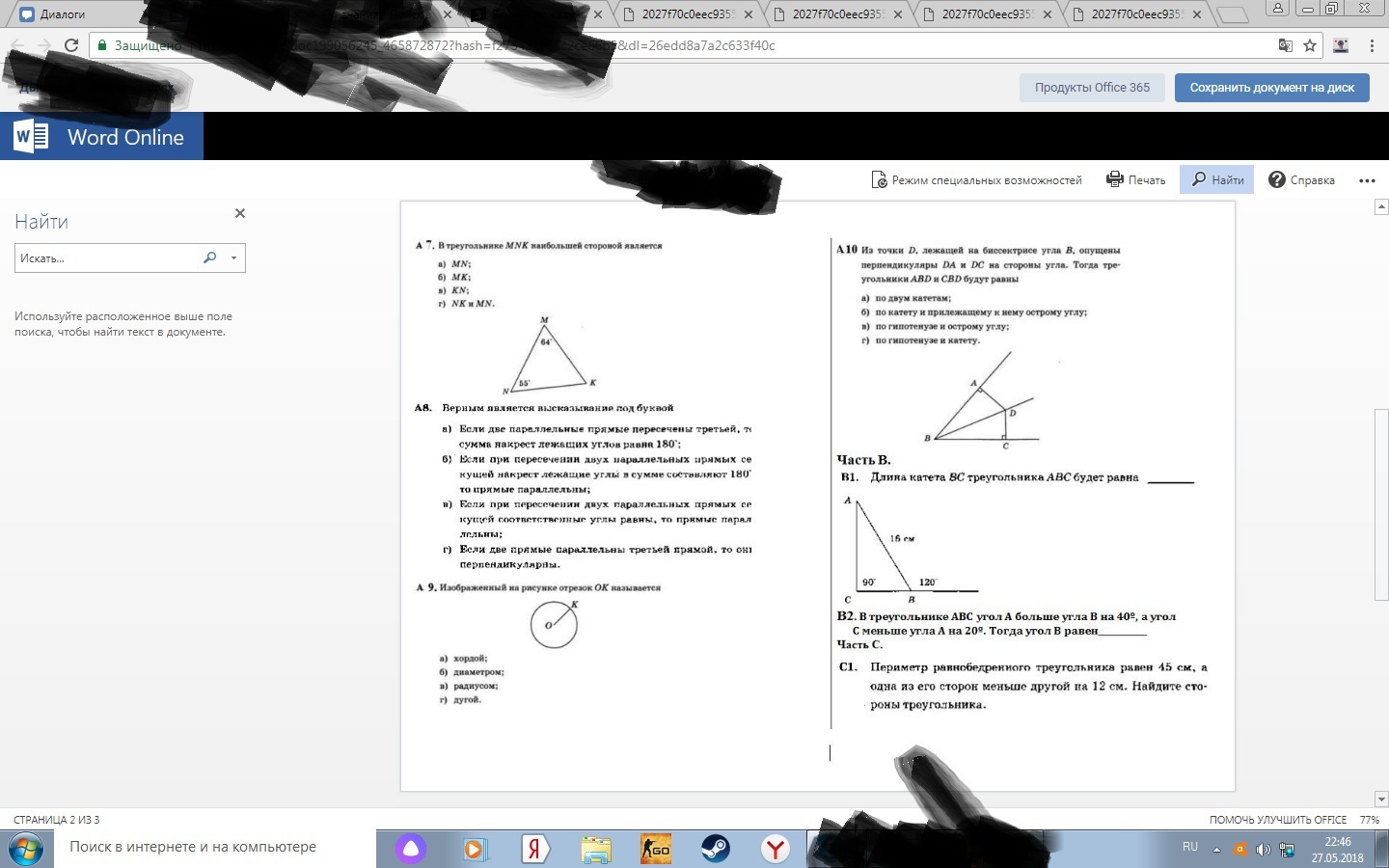
Task: Bookmark this page with the star icon
Action: point(1310,45)
